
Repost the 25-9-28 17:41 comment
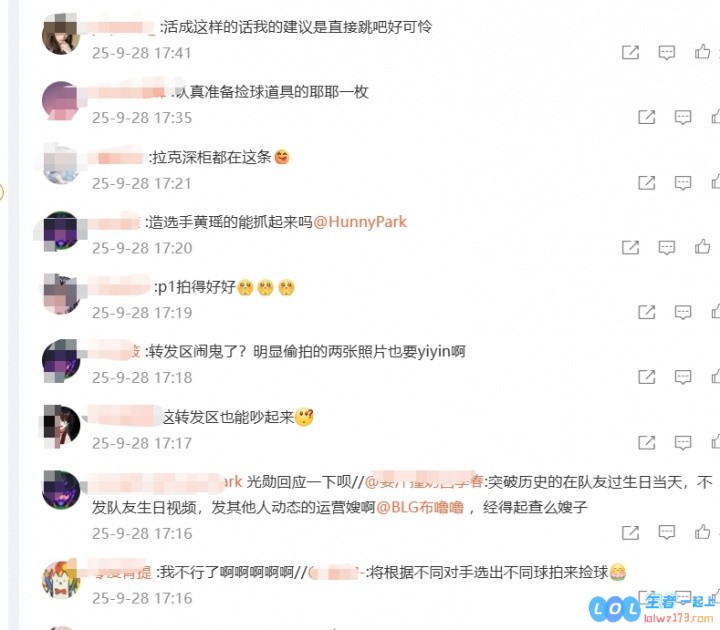tap(630, 52)
